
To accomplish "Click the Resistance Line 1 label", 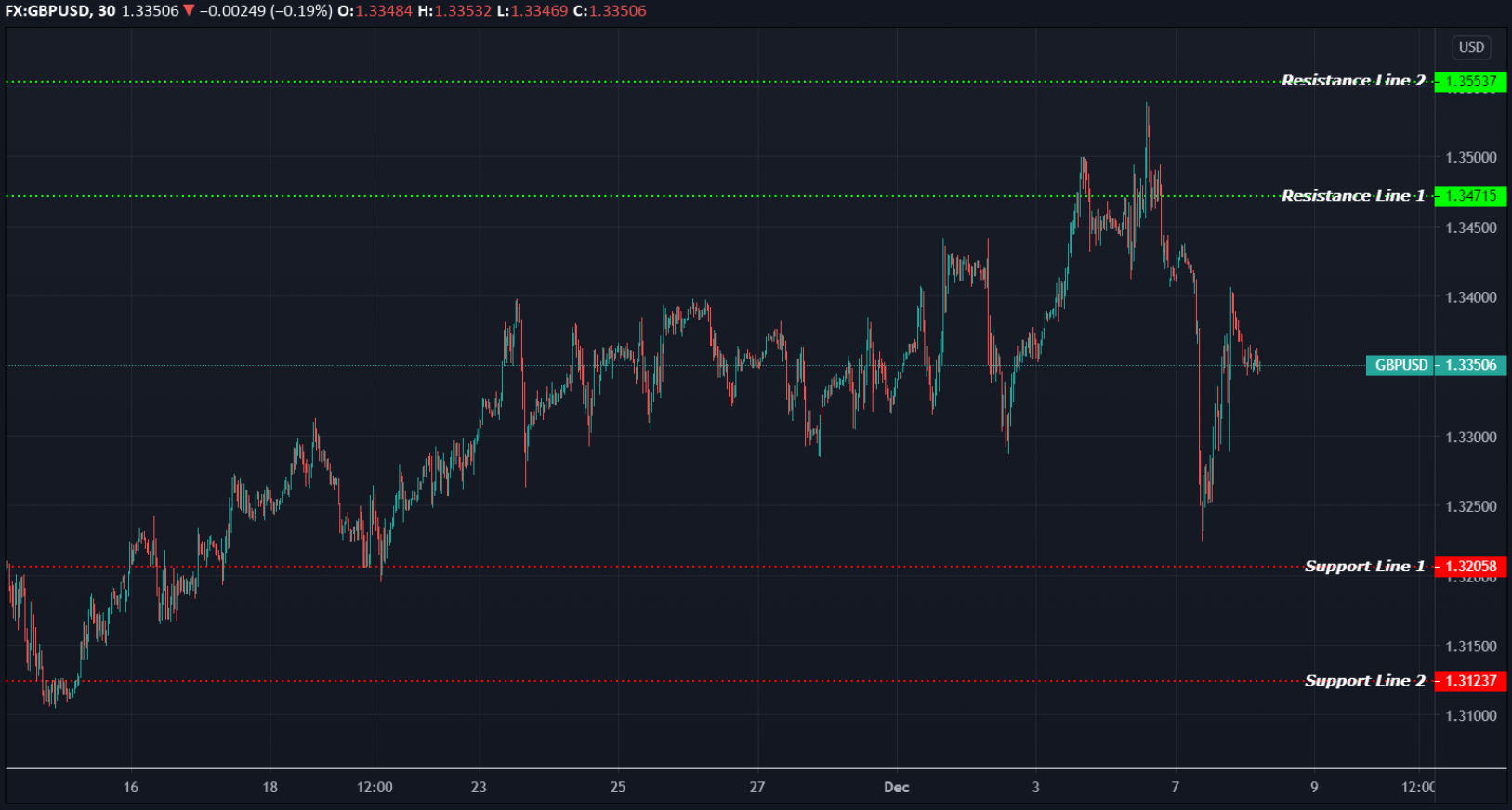I will [1353, 196].
